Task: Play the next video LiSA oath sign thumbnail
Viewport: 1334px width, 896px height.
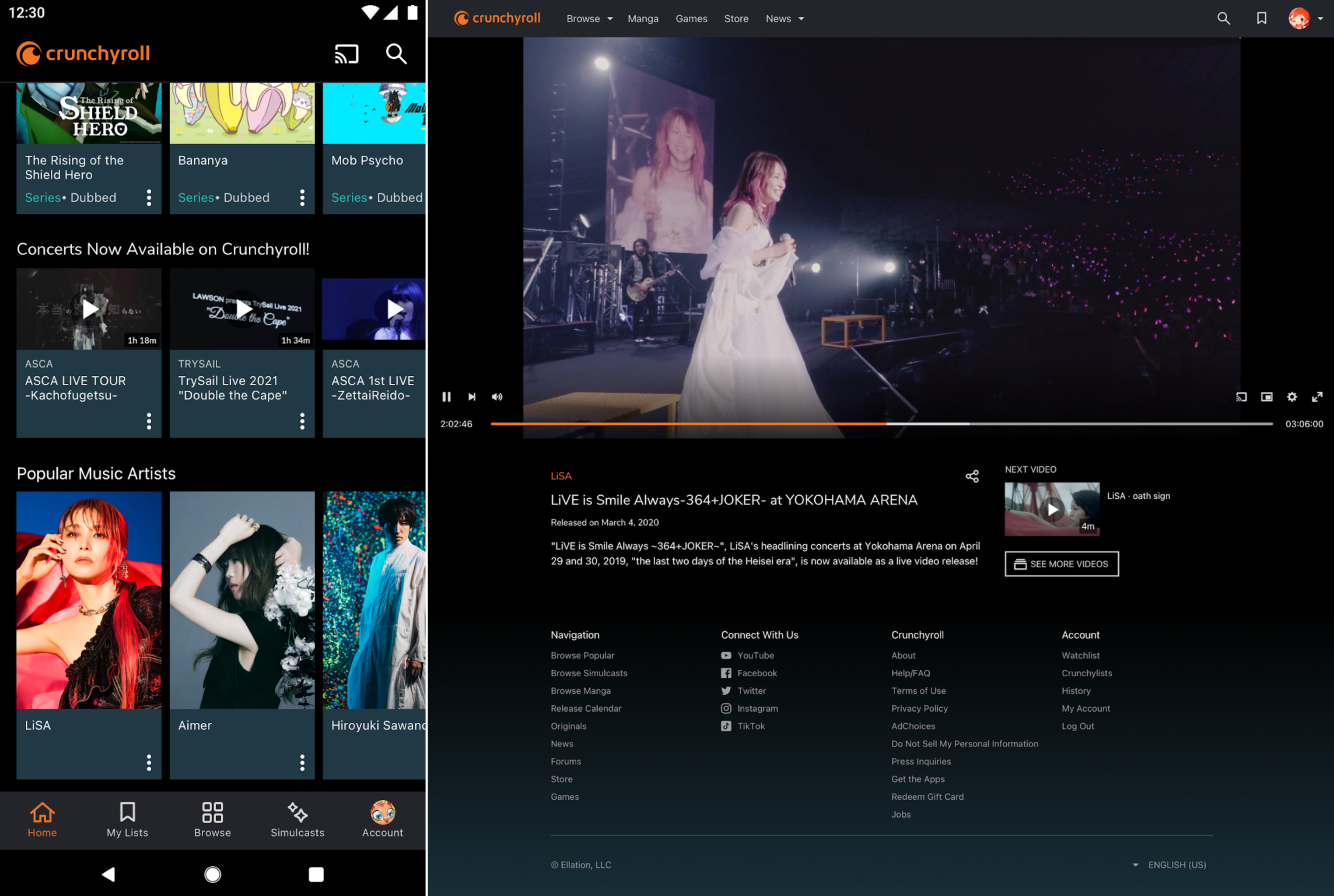Action: [1052, 509]
